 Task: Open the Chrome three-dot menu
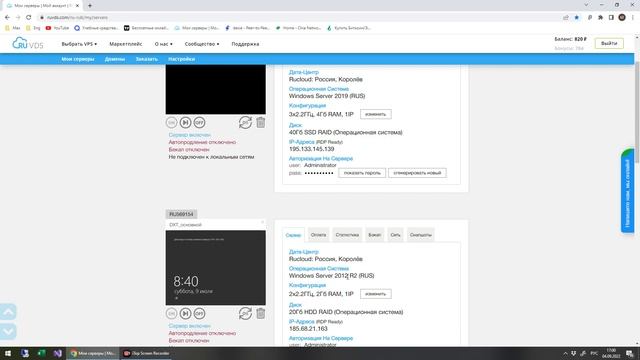(633, 18)
